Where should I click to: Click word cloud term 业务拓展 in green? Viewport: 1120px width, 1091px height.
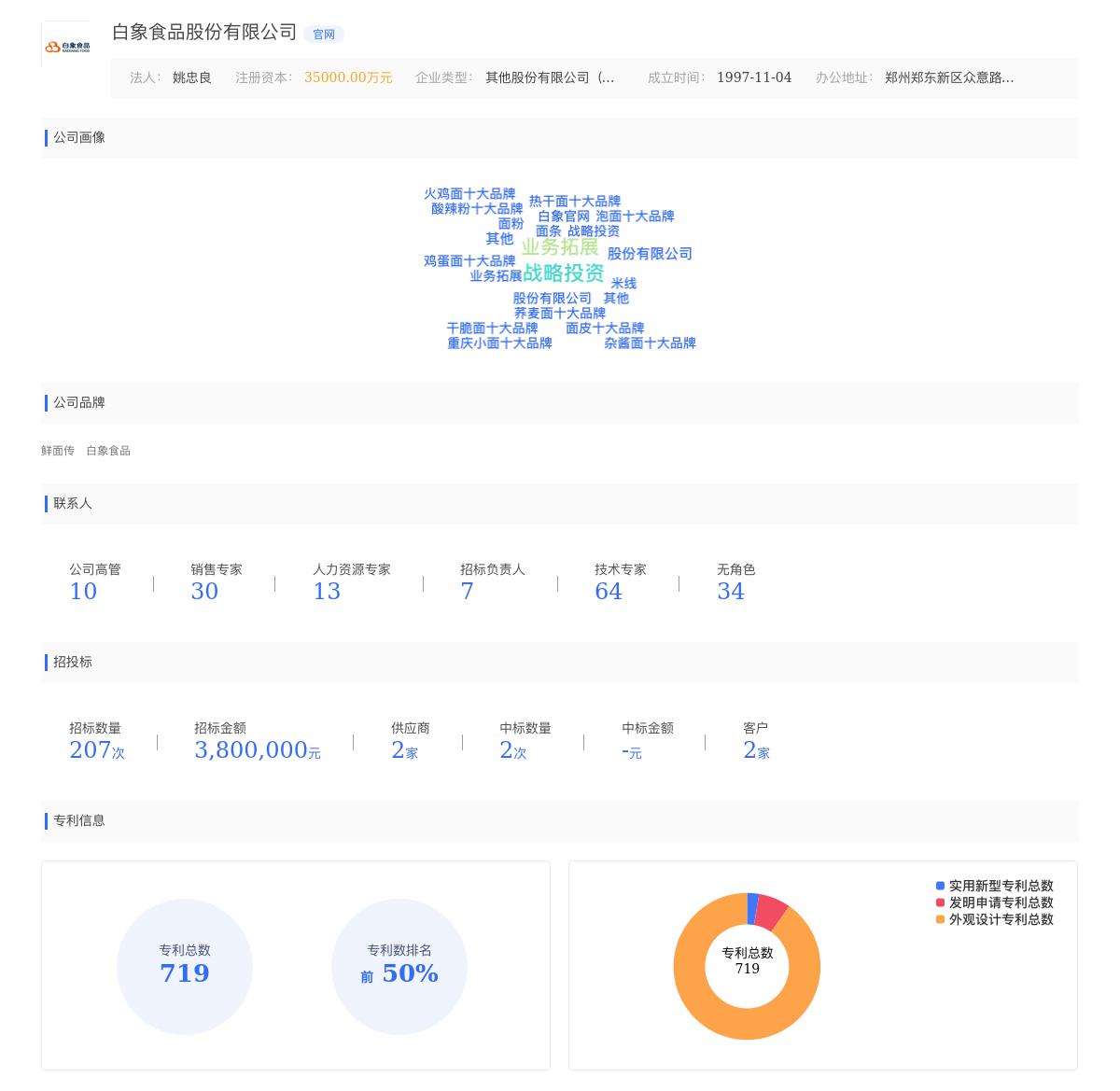pyautogui.click(x=560, y=246)
